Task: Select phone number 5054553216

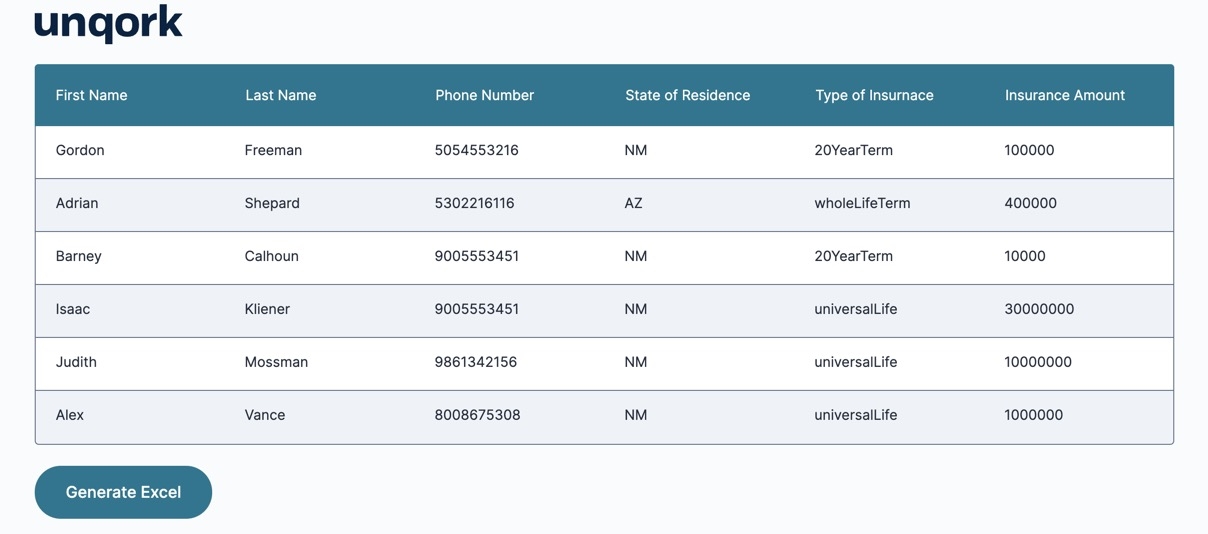Action: pyautogui.click(x=476, y=150)
